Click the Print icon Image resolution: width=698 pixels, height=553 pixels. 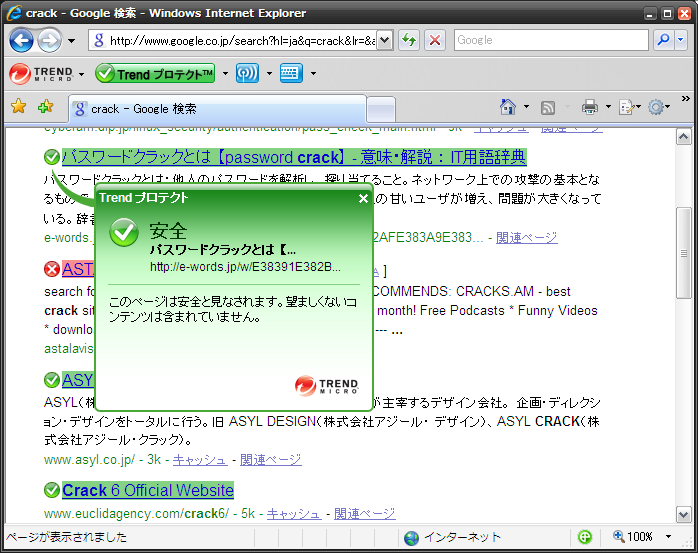click(x=590, y=107)
